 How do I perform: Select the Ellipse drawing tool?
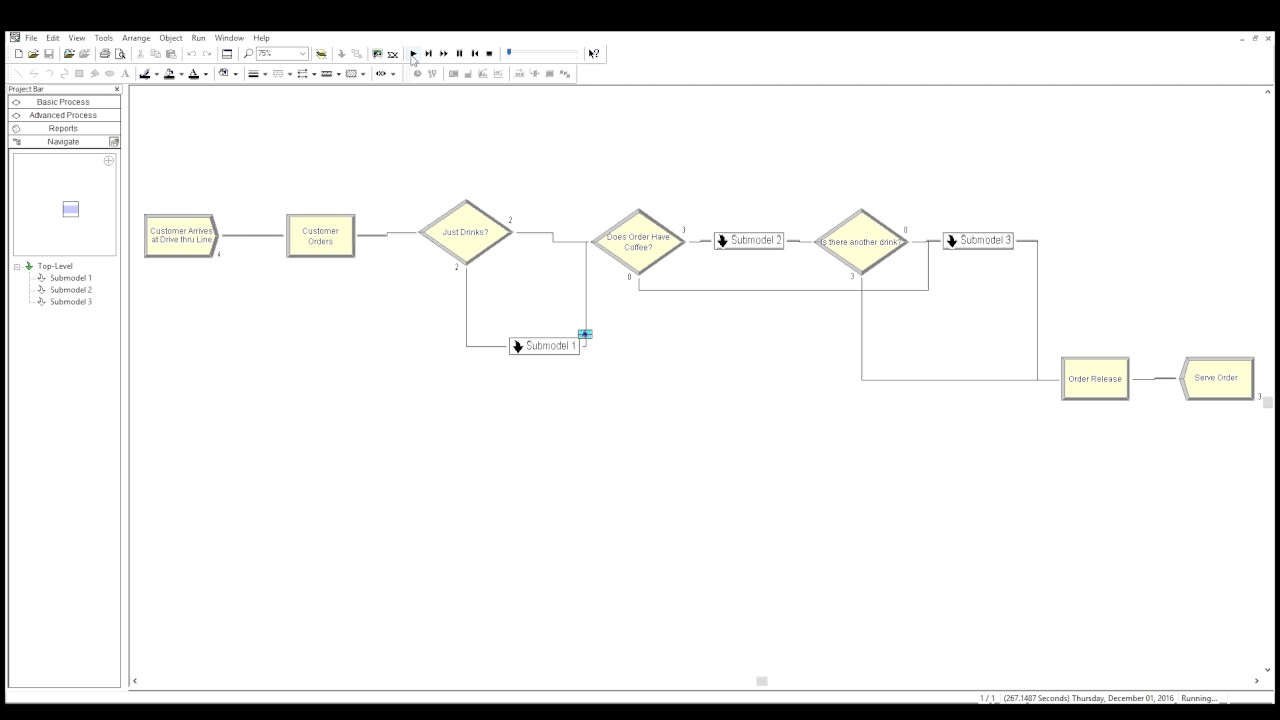coord(109,74)
